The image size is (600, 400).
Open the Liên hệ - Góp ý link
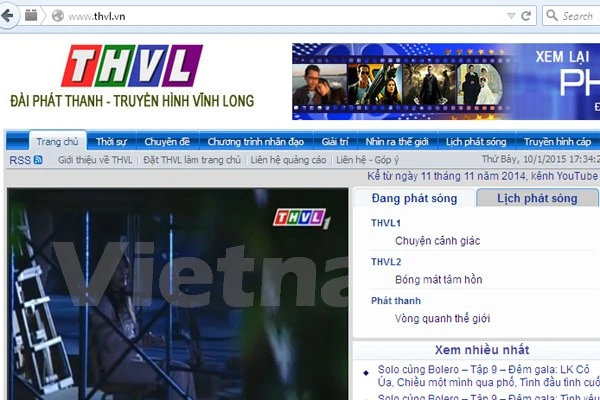point(367,160)
